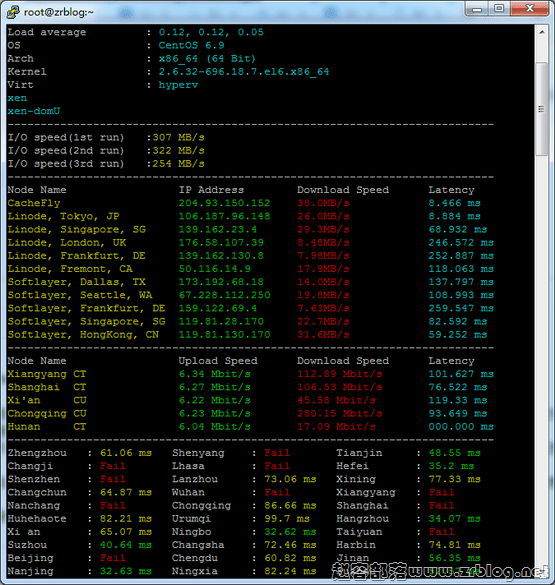Click the zrblog.net watermark link
Screen dimensions: 555x585
[440, 571]
